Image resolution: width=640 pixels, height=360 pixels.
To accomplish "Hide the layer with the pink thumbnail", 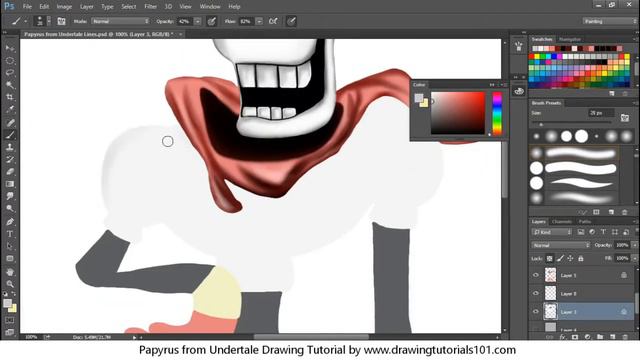I will coord(536,275).
